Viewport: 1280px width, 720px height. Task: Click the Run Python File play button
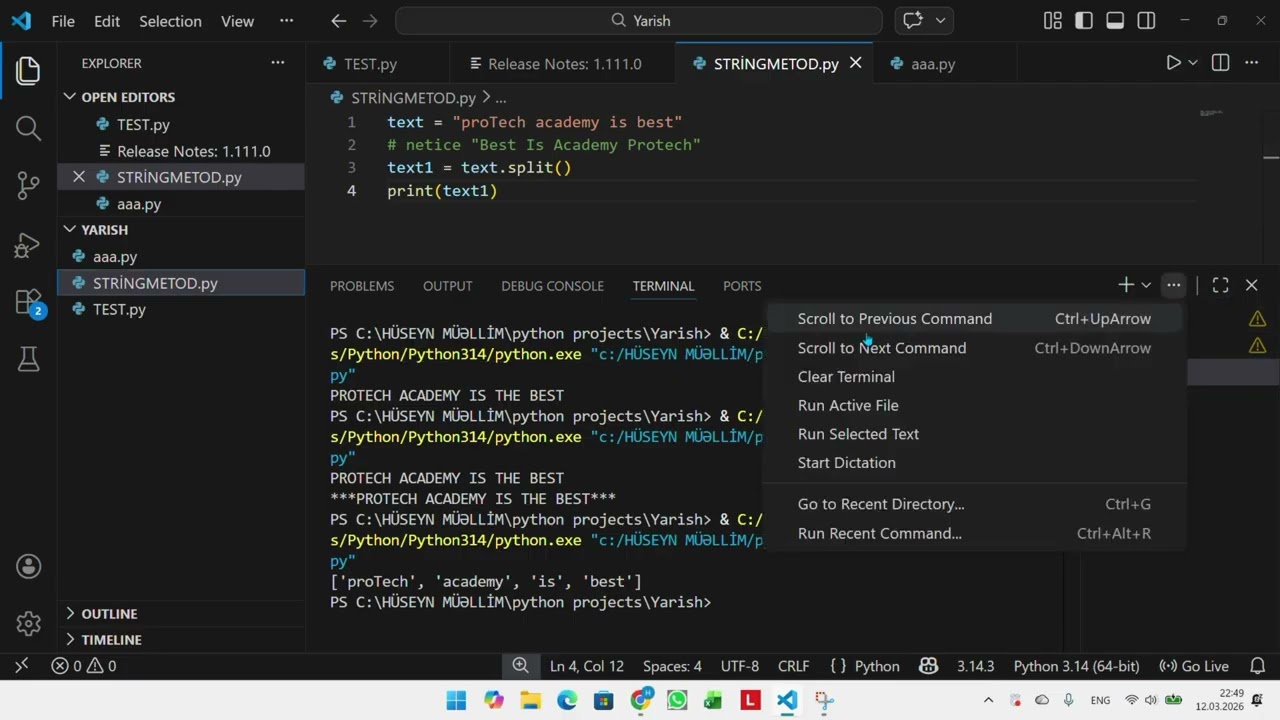click(x=1173, y=63)
